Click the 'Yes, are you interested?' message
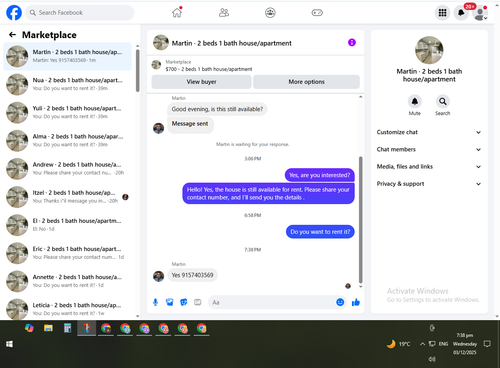The image size is (500, 368). [x=320, y=175]
